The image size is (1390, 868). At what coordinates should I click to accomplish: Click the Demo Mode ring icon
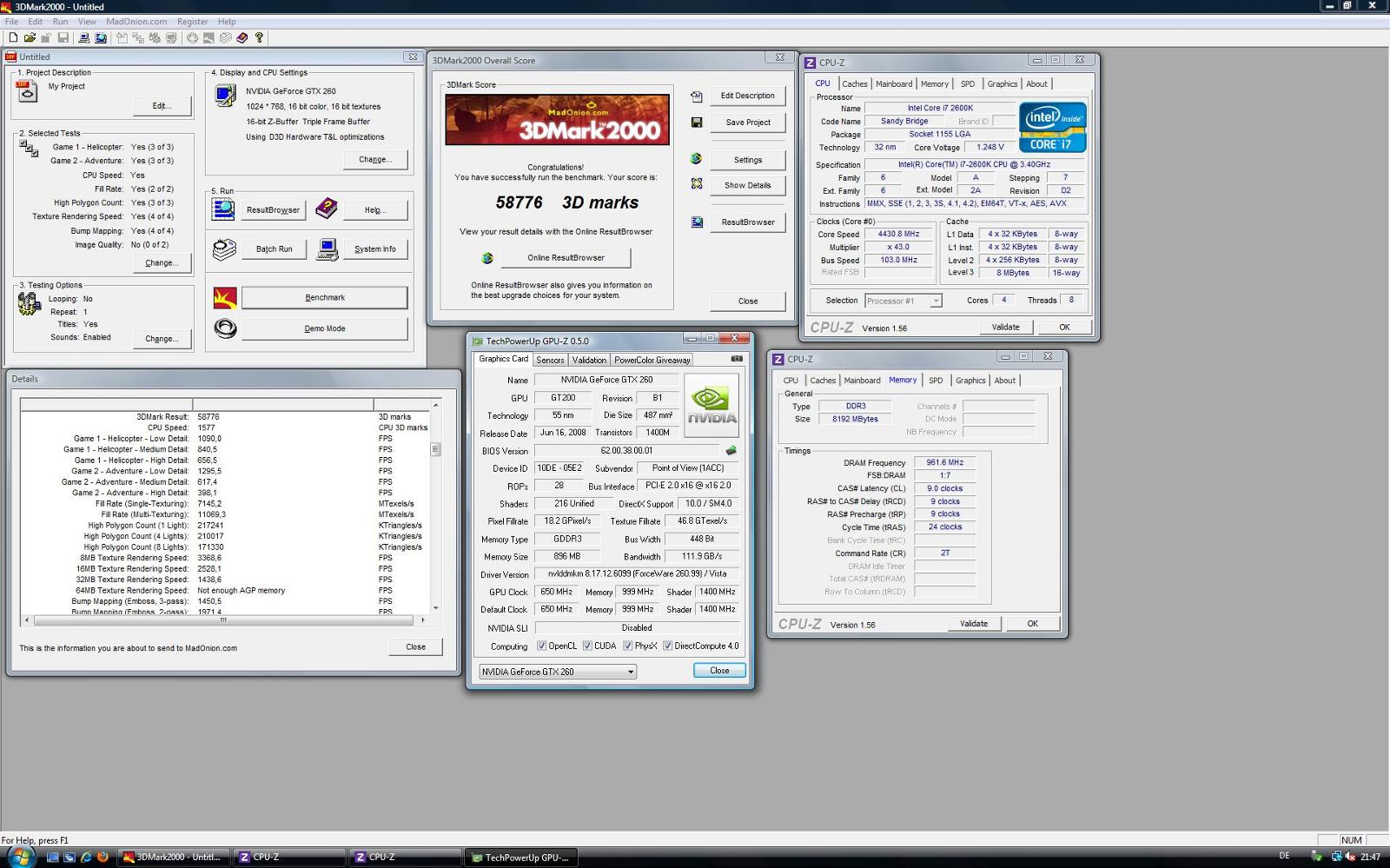pos(225,328)
